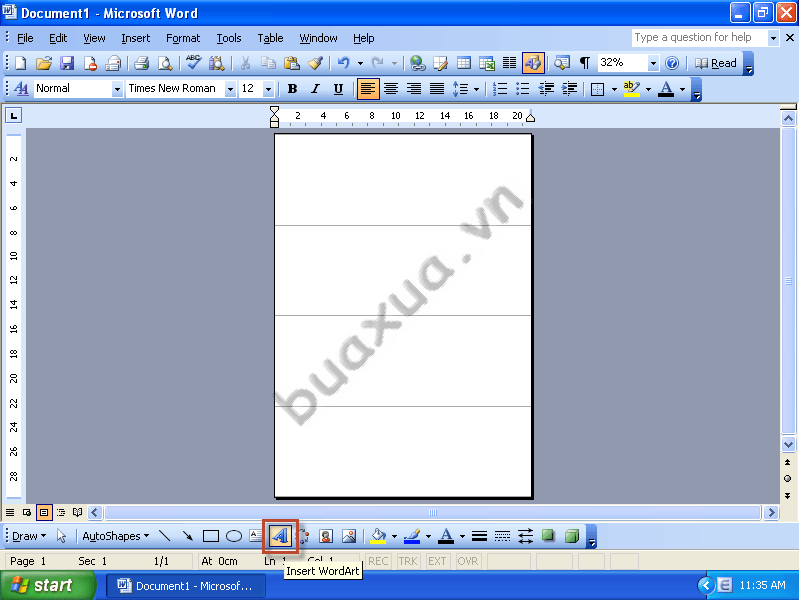Click the Columns icon

[510, 63]
